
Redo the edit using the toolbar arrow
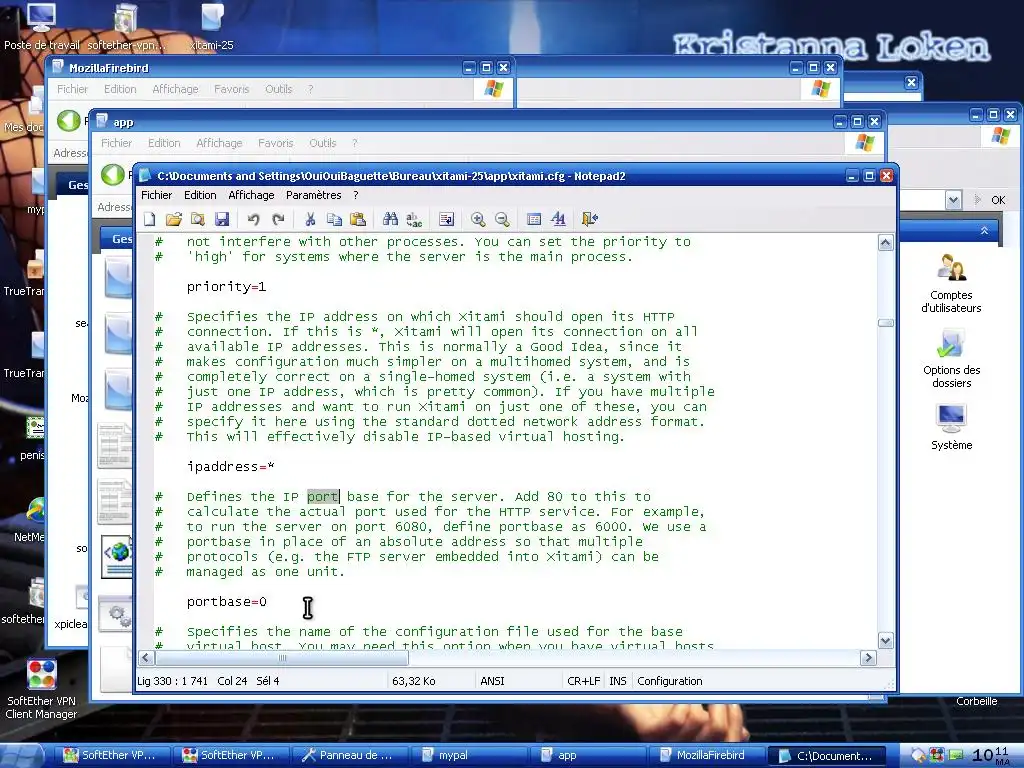click(x=278, y=219)
